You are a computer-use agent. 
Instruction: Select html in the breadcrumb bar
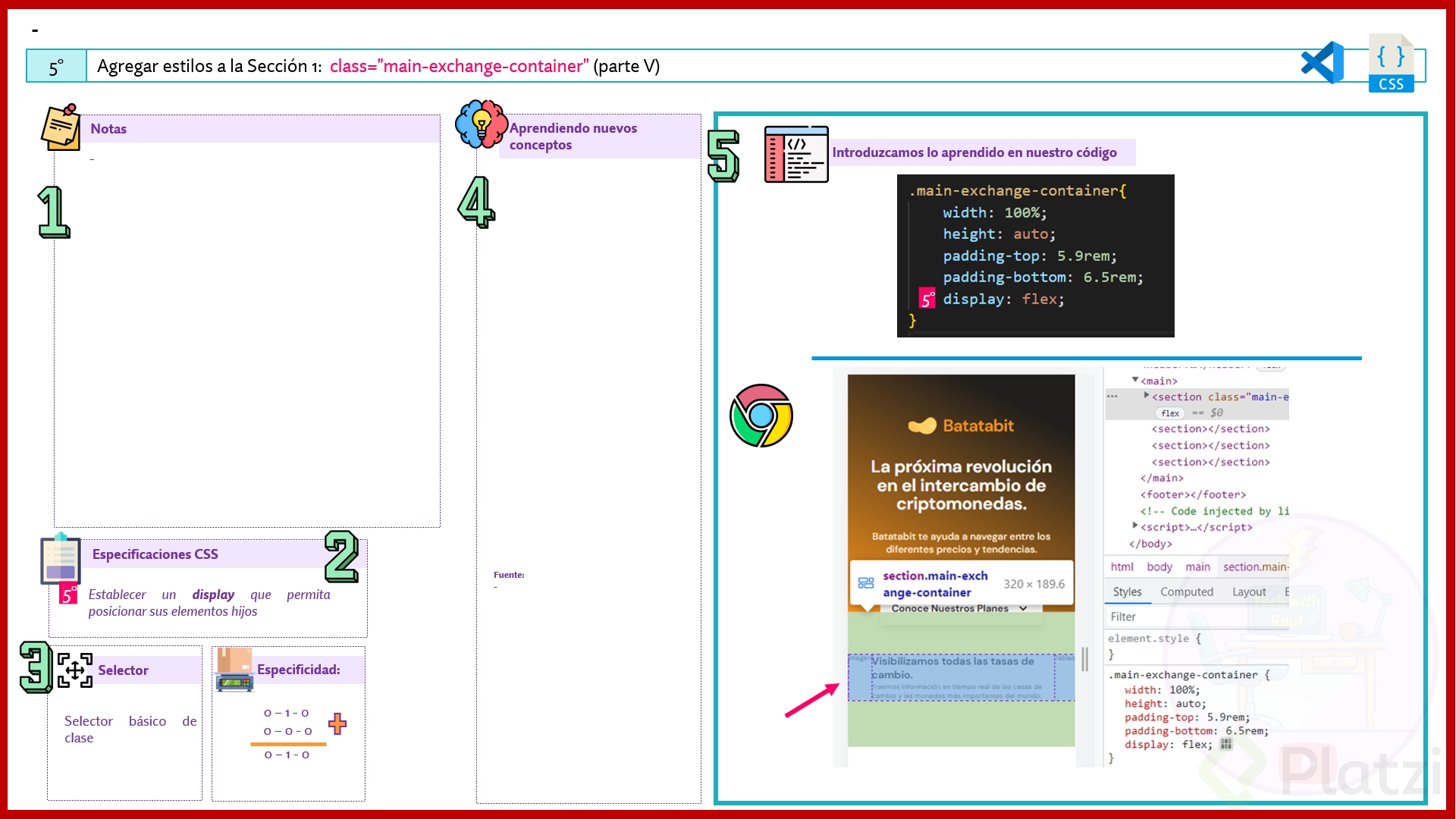click(x=1122, y=566)
